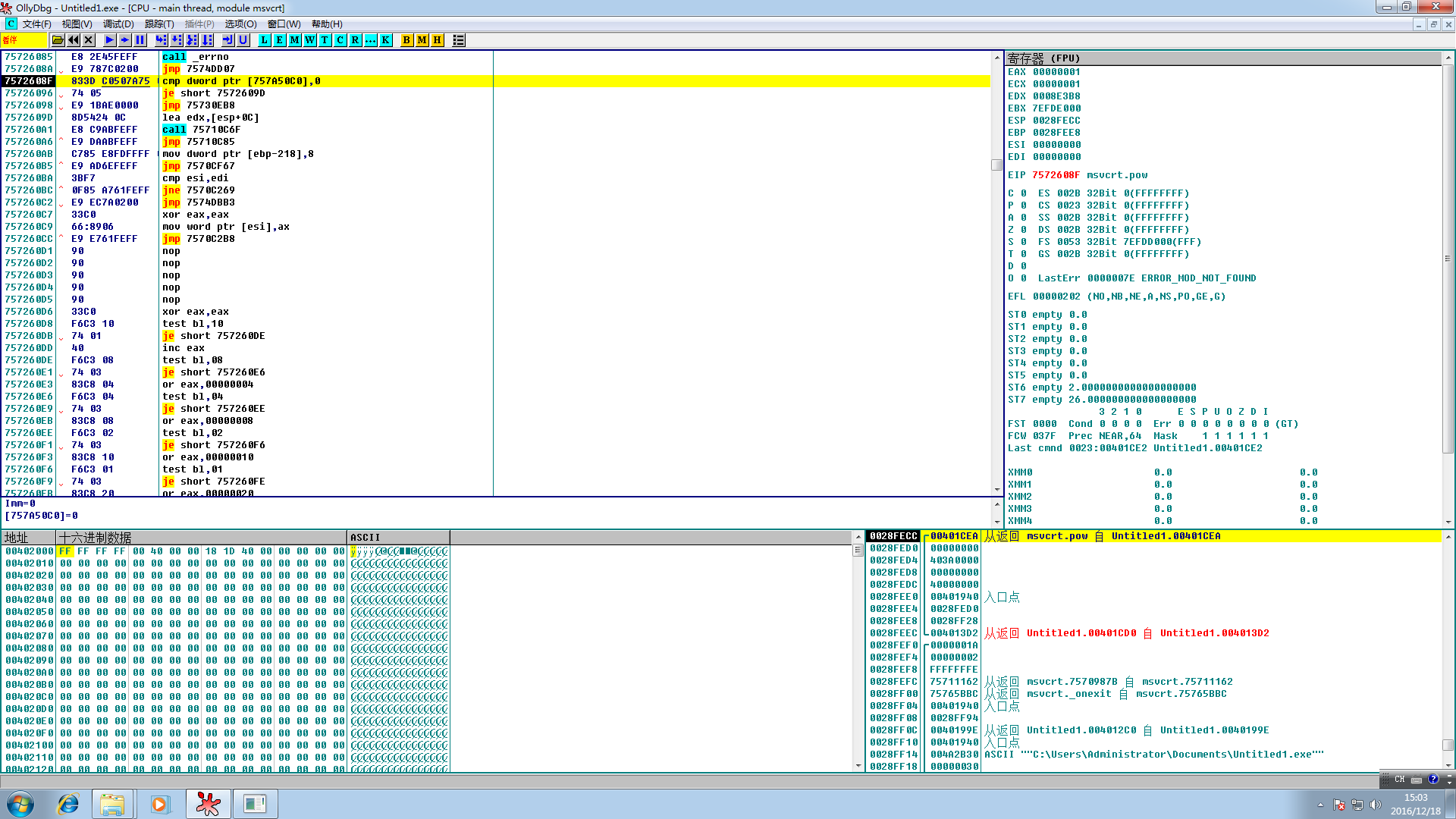Open References with R icon
Viewport: 1456px width, 819px height.
click(x=356, y=40)
